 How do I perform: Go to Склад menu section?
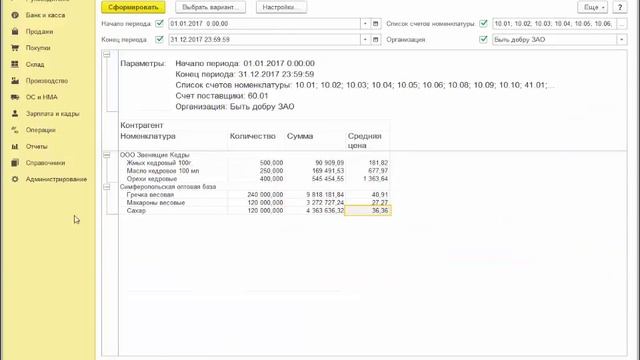click(x=35, y=64)
